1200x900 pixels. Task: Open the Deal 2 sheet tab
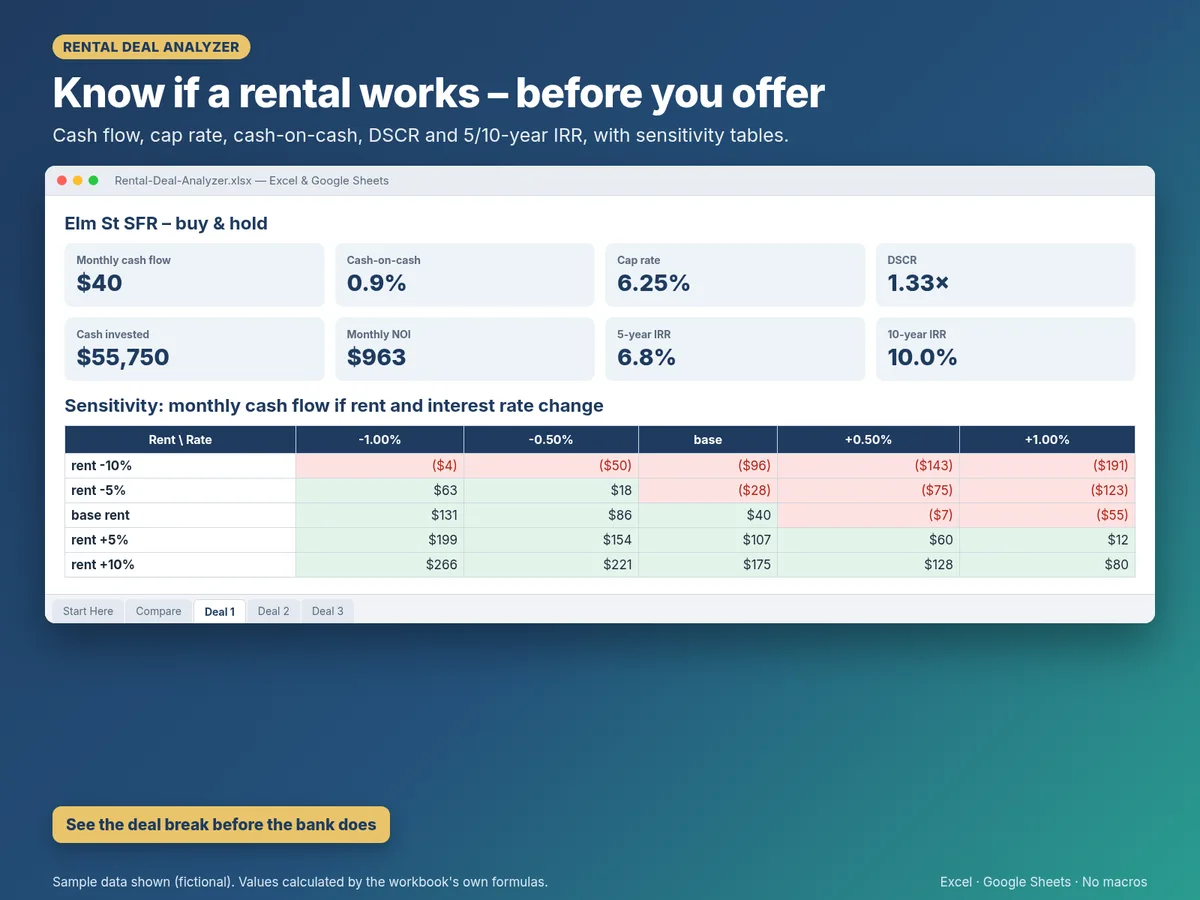[273, 611]
